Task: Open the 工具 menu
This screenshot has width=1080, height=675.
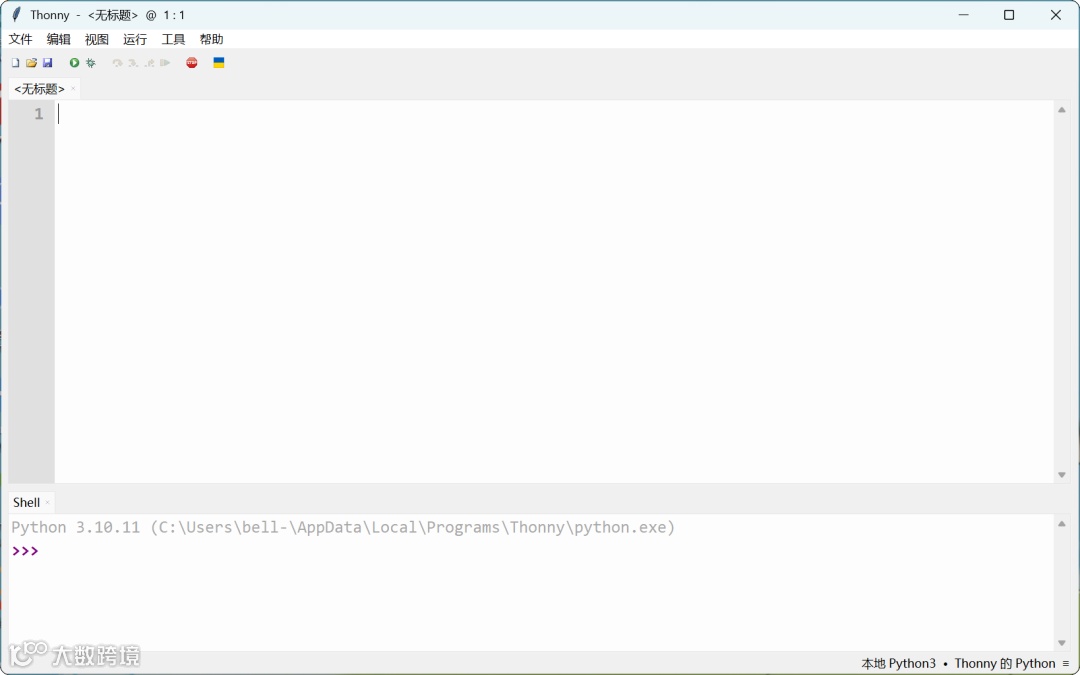Action: pos(173,39)
